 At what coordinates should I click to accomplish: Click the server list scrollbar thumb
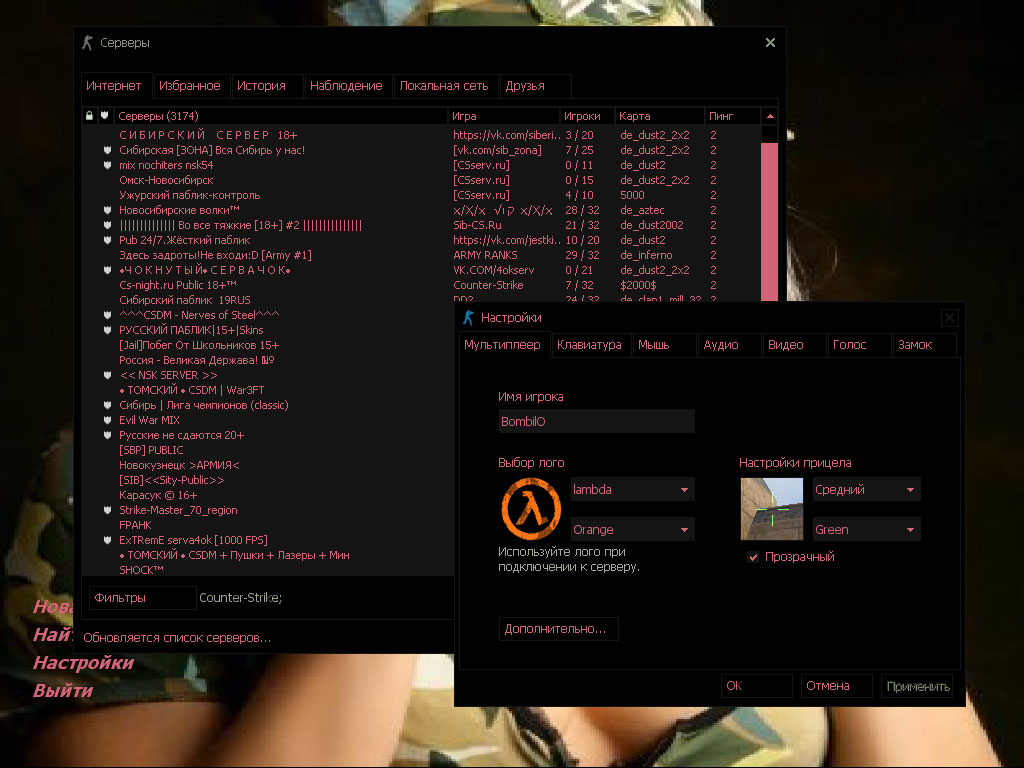[769, 222]
